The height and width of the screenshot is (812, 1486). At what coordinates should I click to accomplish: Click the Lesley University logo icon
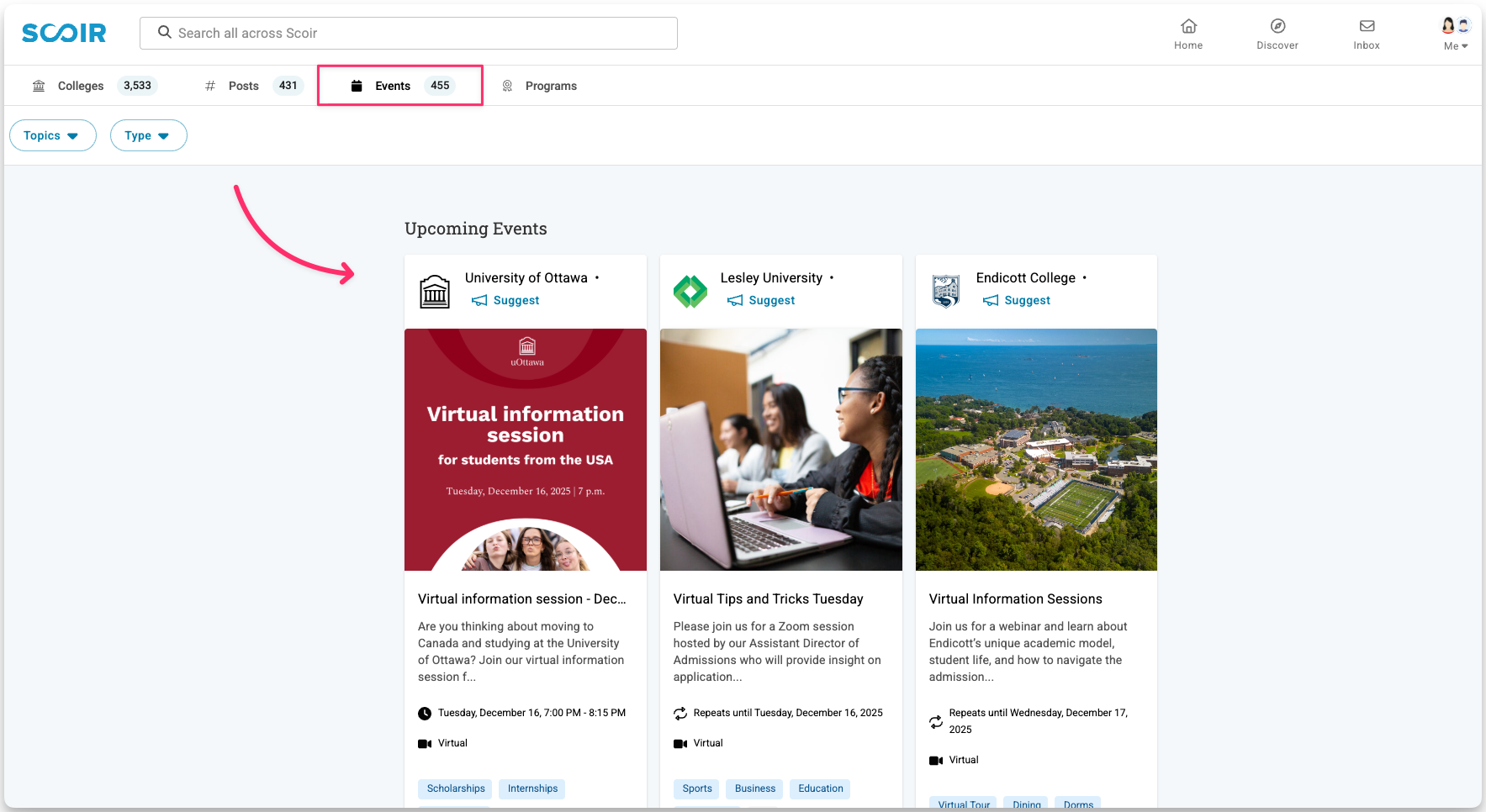[x=690, y=292]
